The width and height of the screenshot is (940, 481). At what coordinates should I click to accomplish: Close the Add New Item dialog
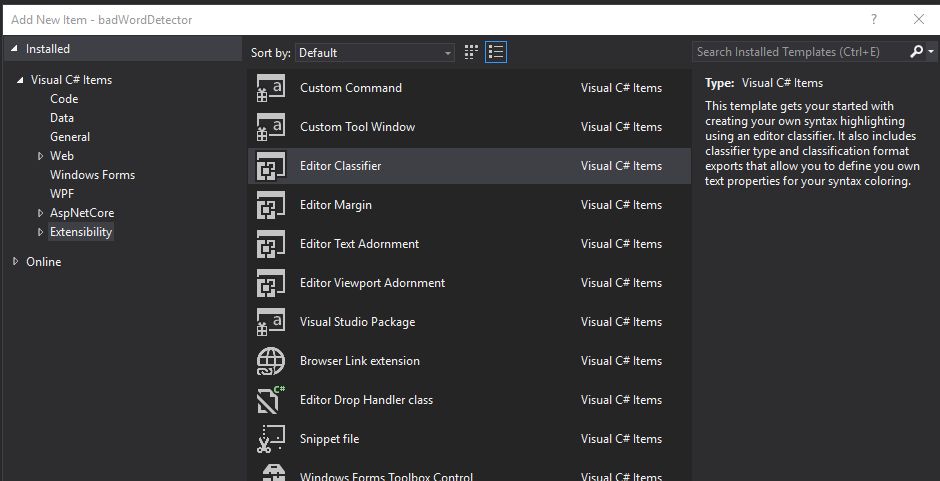point(918,19)
